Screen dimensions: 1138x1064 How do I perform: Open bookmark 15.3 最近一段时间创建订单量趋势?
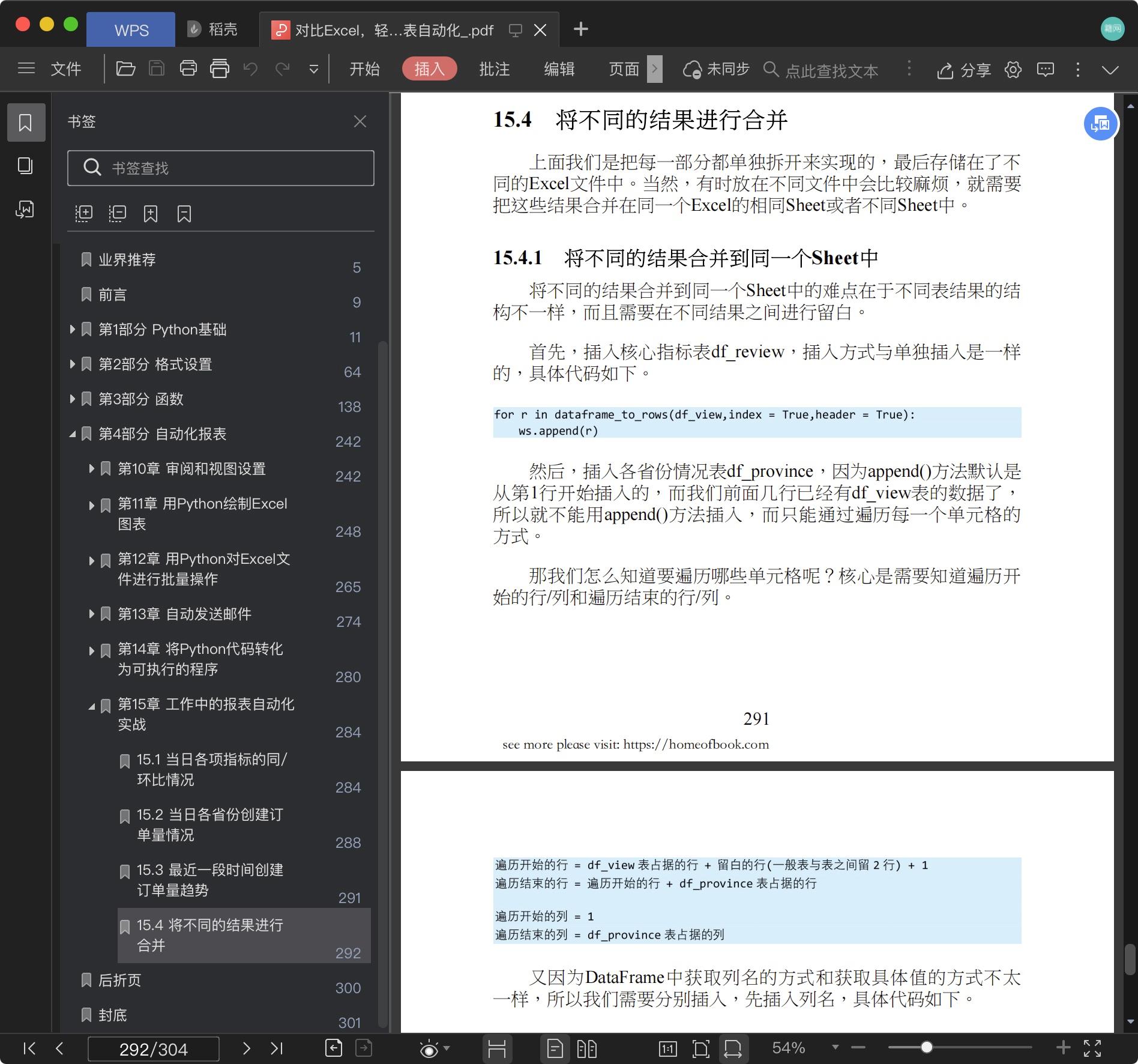pos(210,880)
